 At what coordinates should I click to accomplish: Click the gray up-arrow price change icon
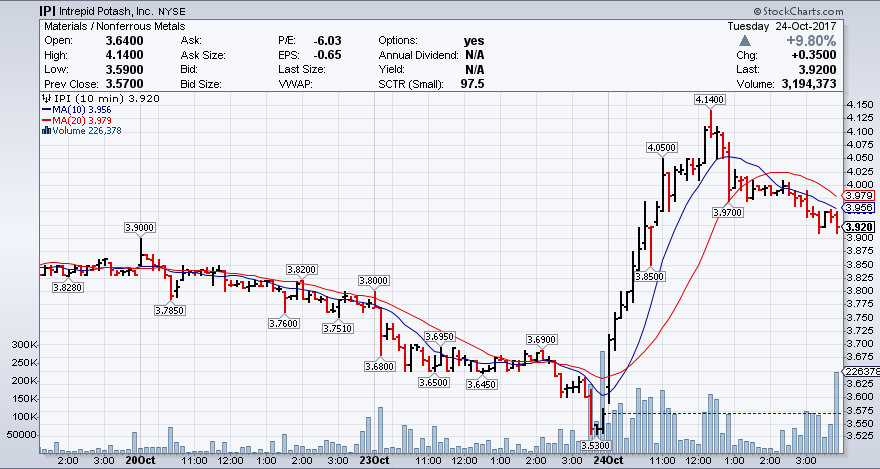(745, 41)
